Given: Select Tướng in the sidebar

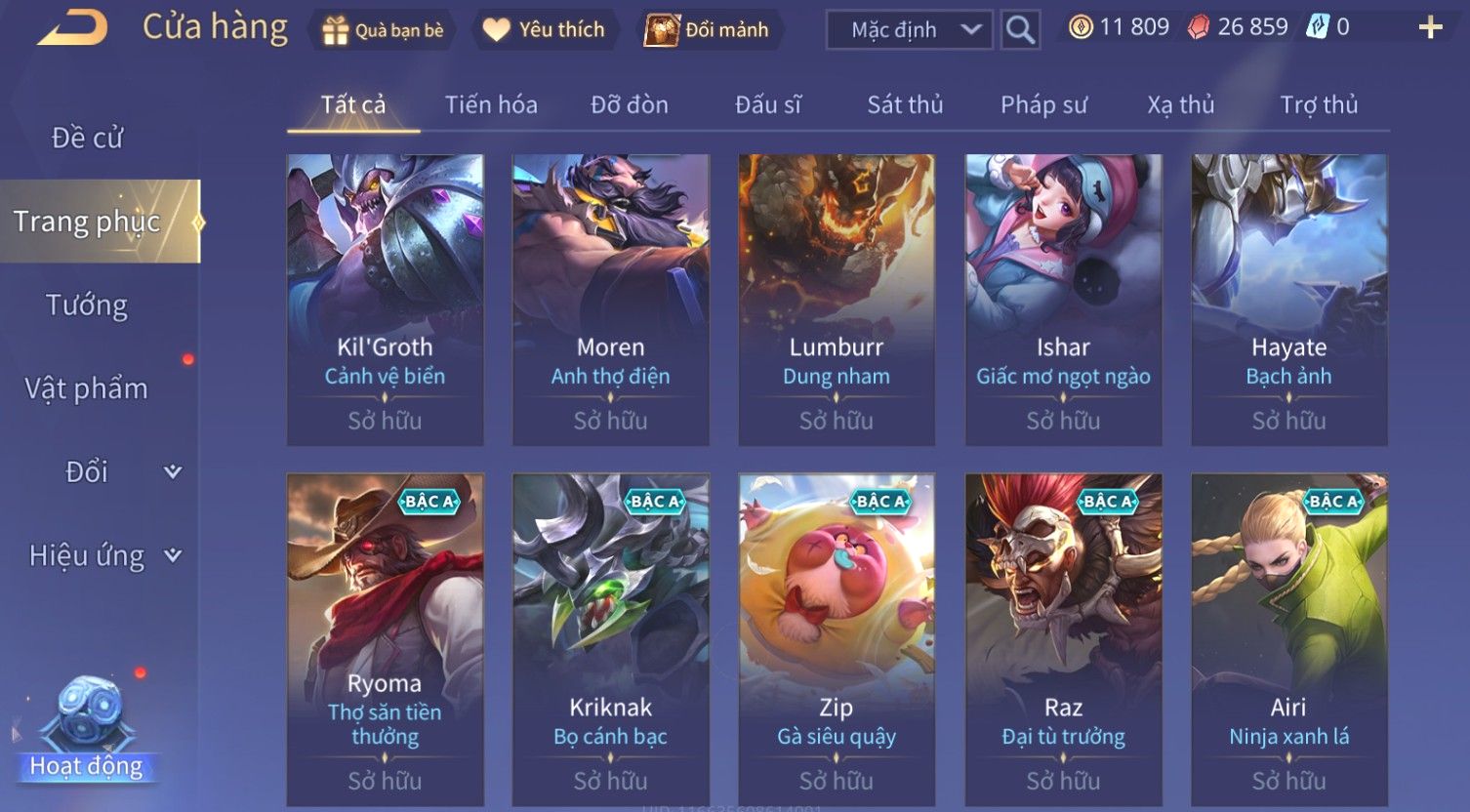Looking at the screenshot, I should 87,305.
